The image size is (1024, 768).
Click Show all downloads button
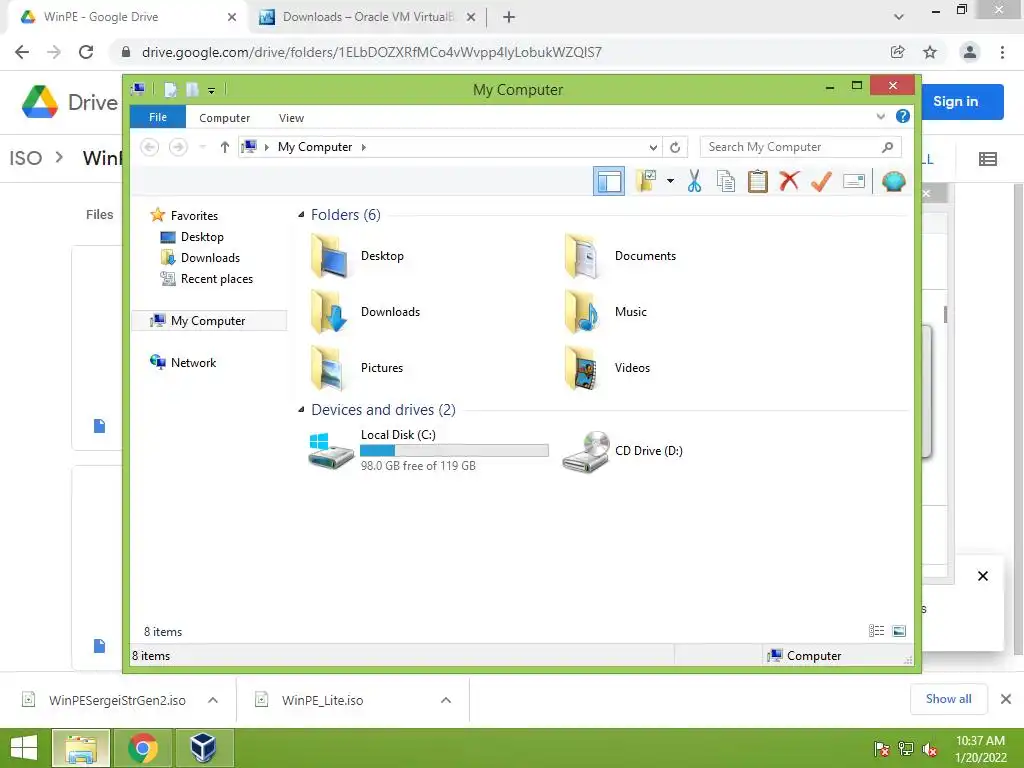[948, 699]
